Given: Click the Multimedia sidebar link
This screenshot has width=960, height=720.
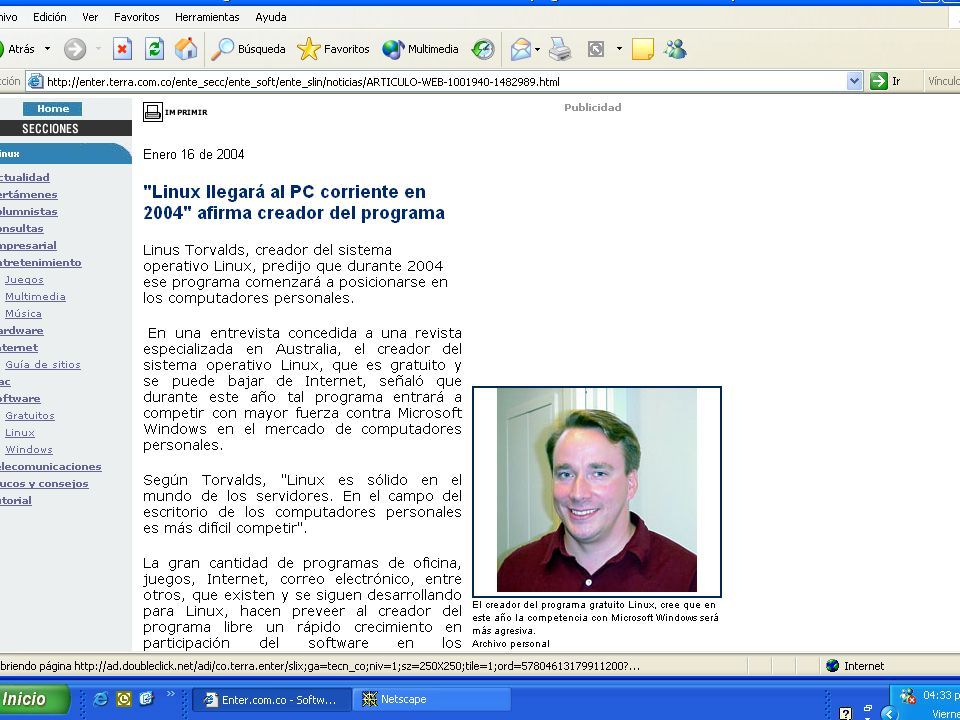Looking at the screenshot, I should (36, 297).
